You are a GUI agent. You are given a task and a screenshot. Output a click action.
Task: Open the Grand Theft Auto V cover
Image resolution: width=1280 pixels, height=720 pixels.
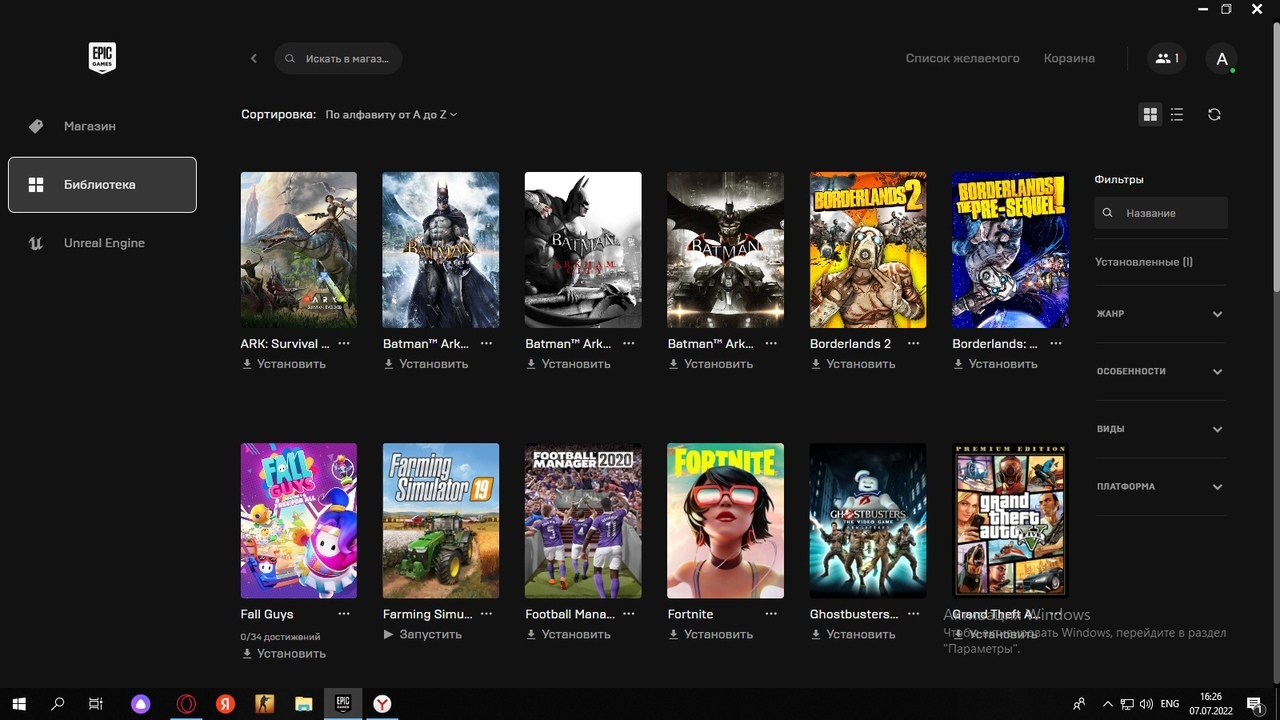[x=1010, y=520]
